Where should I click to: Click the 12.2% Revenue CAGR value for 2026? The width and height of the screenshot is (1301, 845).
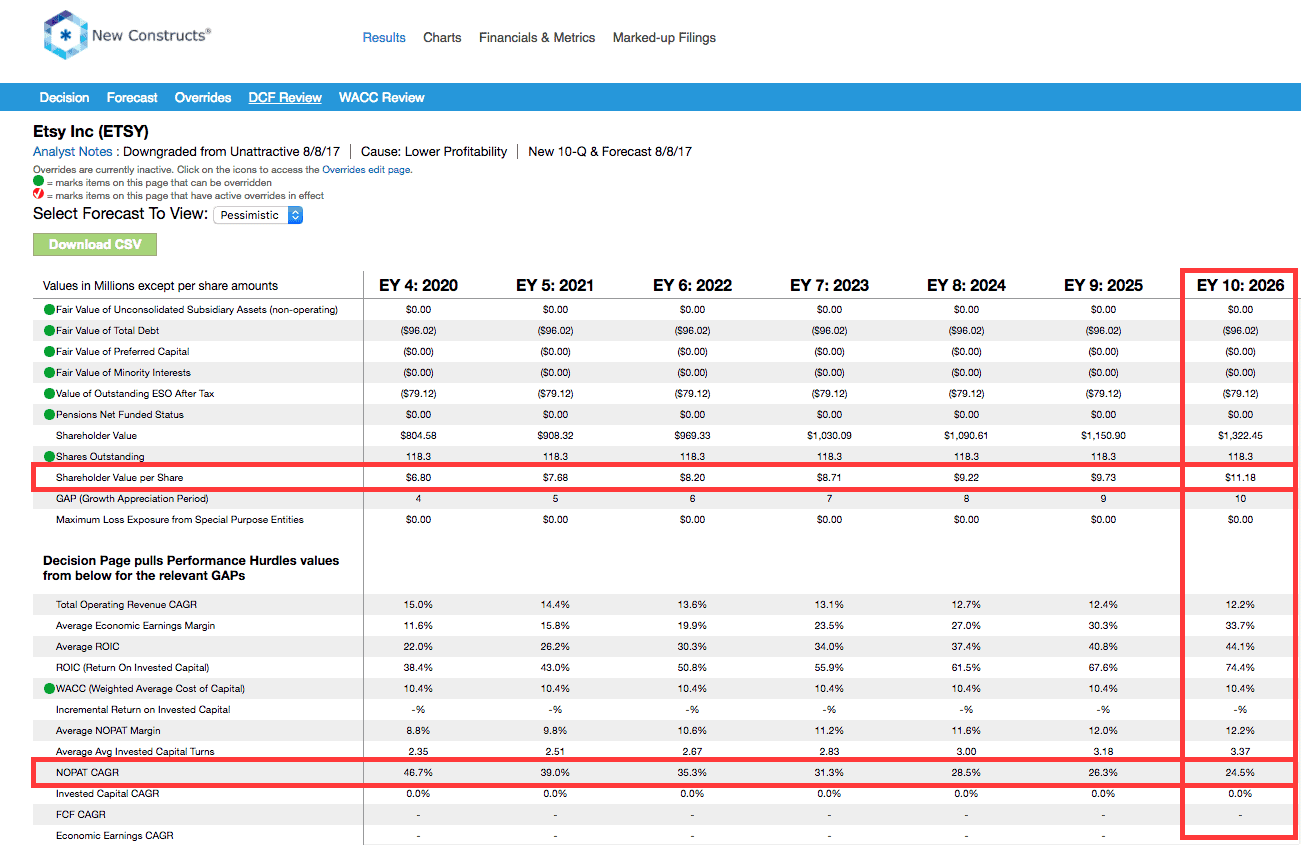tap(1240, 605)
